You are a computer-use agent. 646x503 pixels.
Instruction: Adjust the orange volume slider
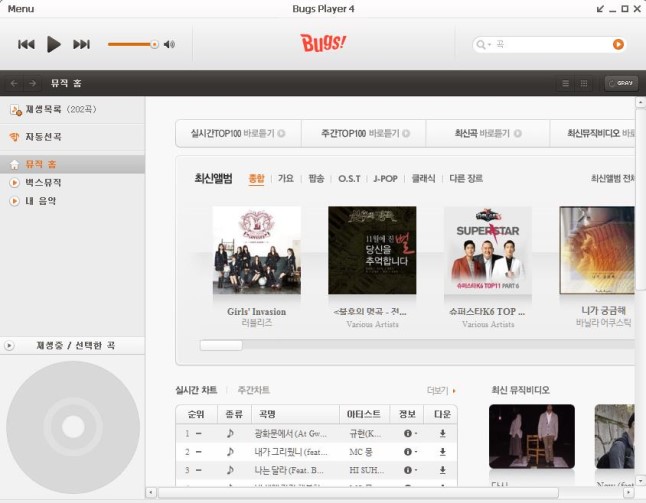coord(154,44)
